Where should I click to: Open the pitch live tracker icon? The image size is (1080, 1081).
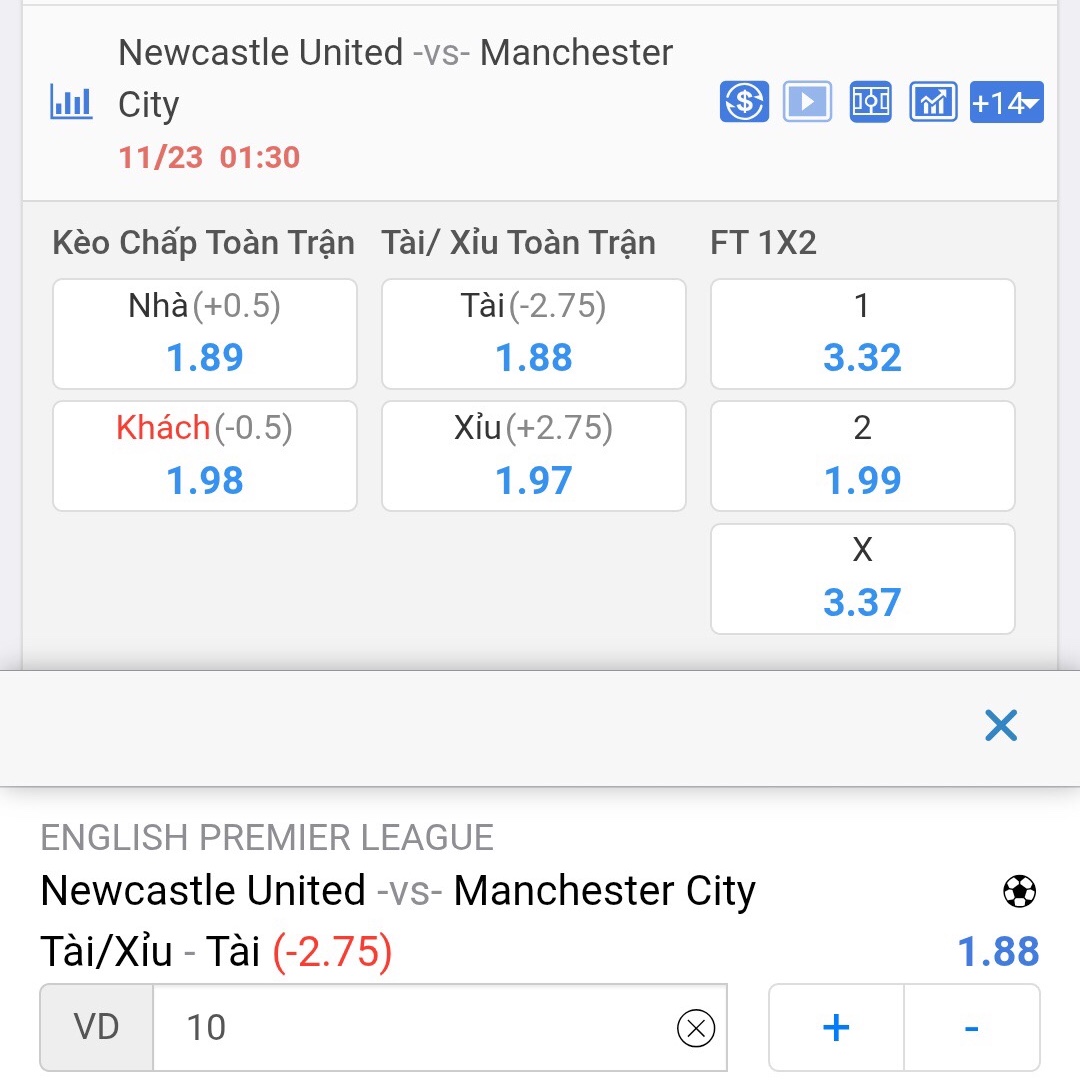tap(870, 102)
